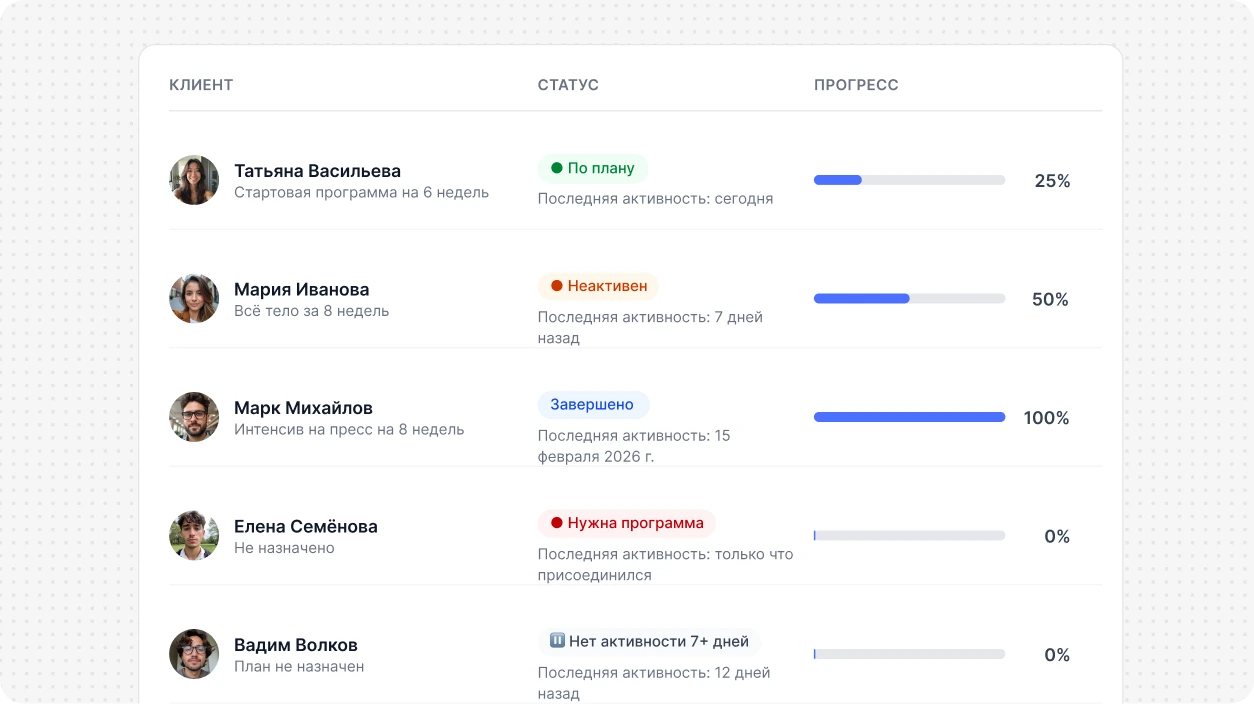Screen dimensions: 1254x704
Task: Click the green dot in «По плану» badge
Action: [x=557, y=168]
